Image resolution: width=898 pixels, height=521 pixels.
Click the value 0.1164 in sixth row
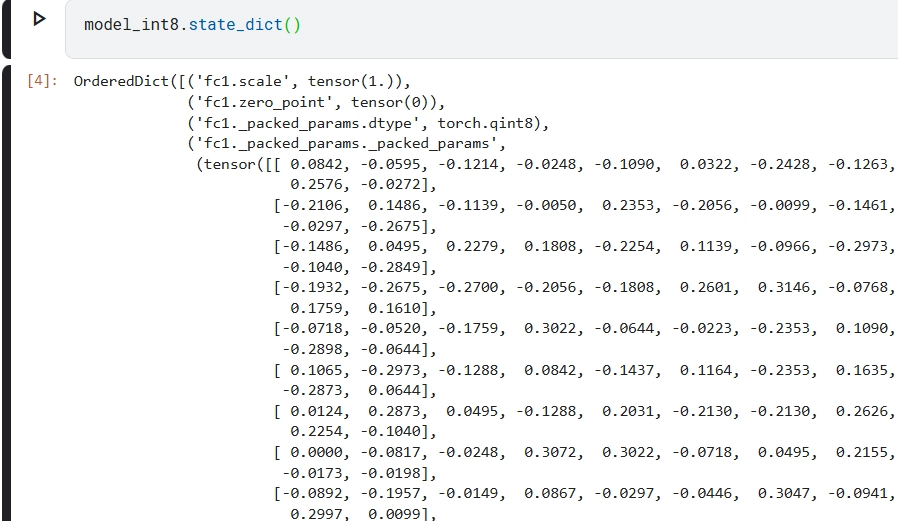(706, 370)
